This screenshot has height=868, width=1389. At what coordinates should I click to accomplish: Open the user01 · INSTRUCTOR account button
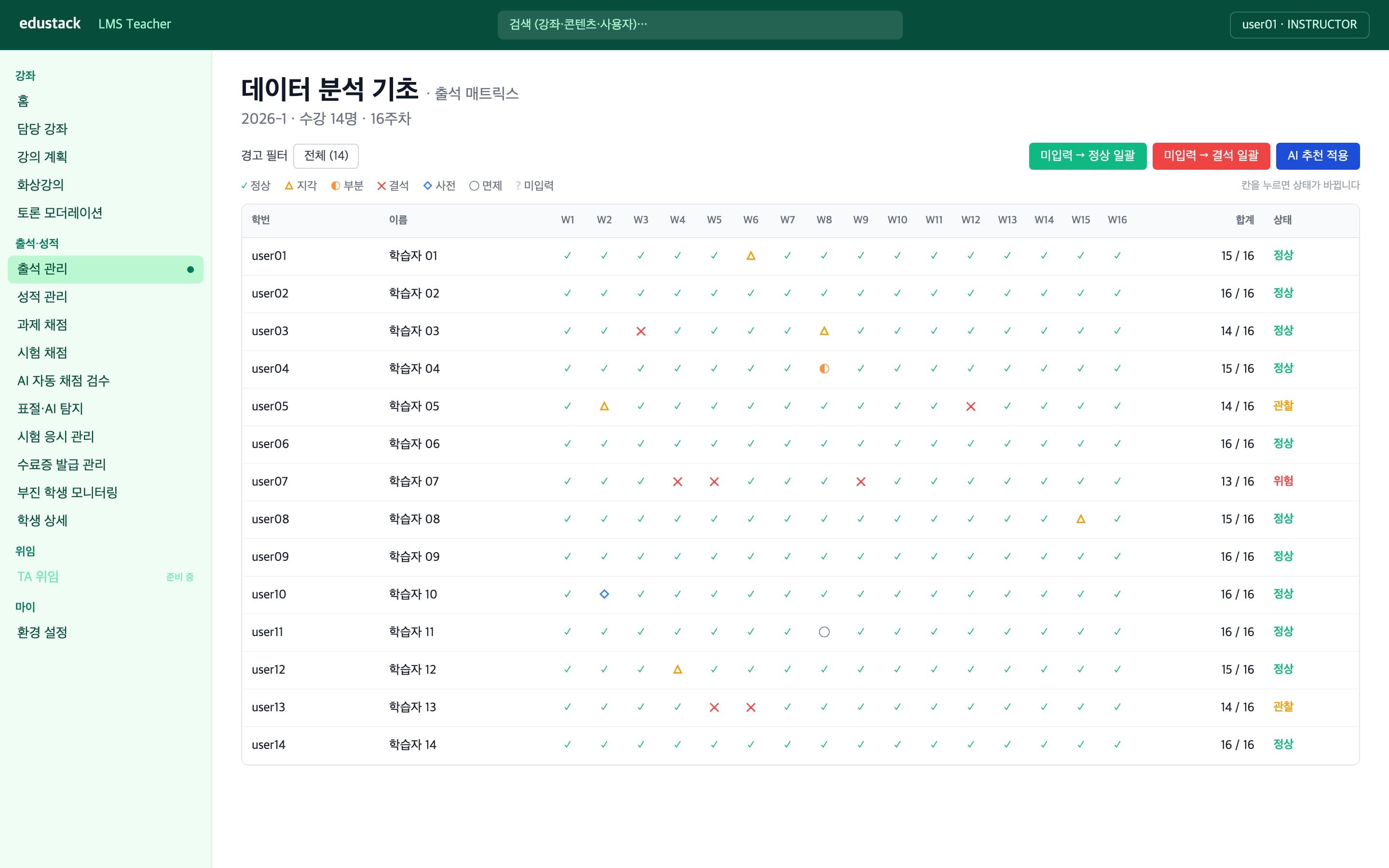(1299, 24)
